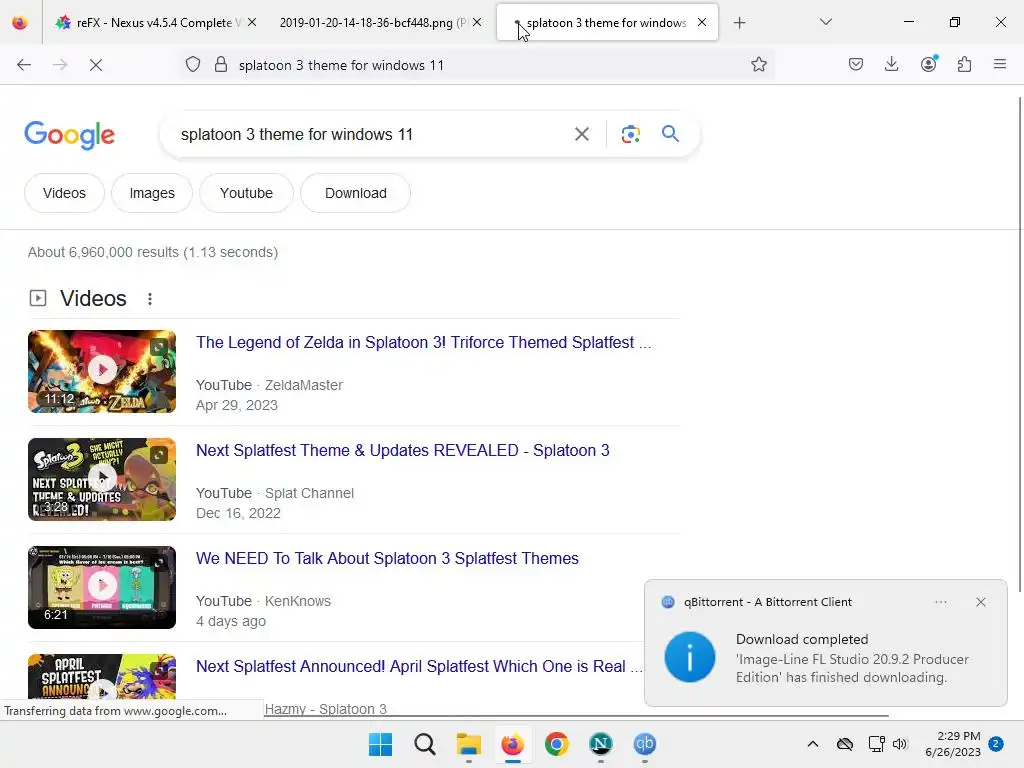Open qBittorrent from the taskbar
The width and height of the screenshot is (1024, 768).
(x=645, y=744)
